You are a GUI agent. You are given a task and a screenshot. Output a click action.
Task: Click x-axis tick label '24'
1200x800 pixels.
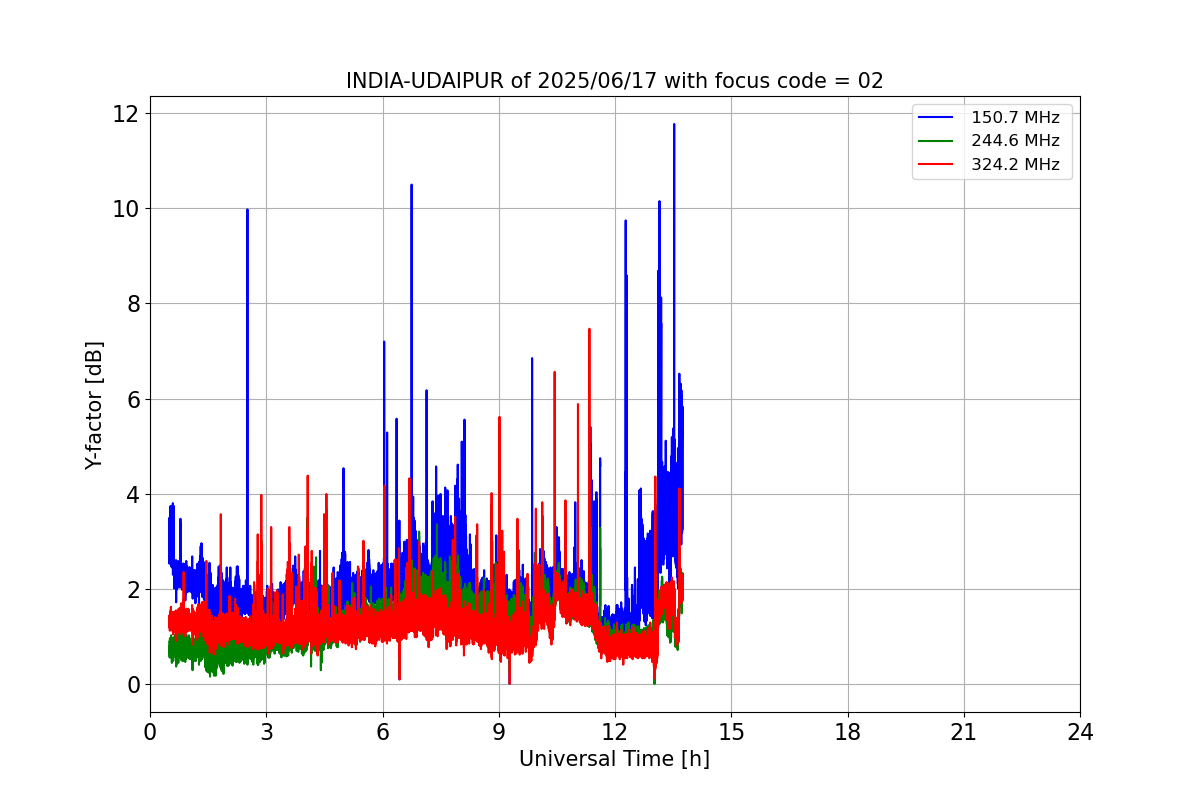click(x=1080, y=732)
